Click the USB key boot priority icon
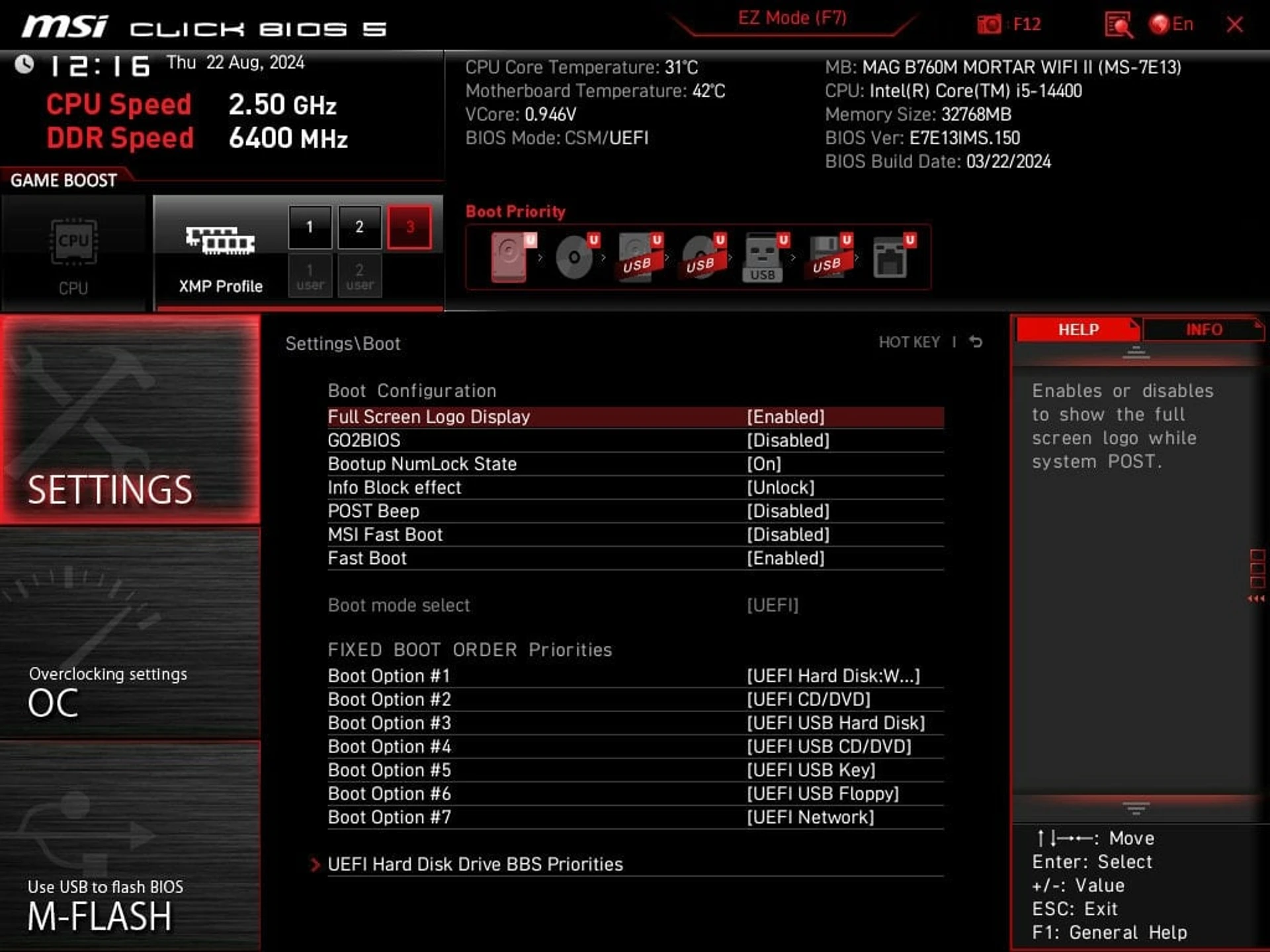The width and height of the screenshot is (1270, 952). click(767, 257)
